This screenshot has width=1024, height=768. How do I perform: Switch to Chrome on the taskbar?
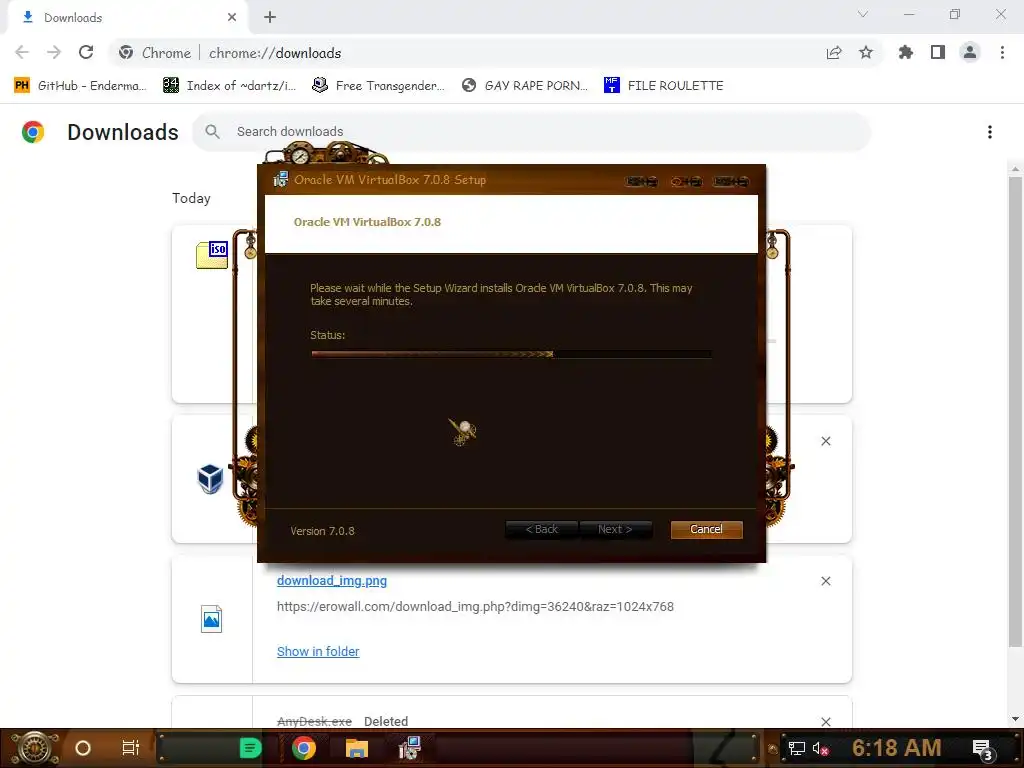click(304, 748)
